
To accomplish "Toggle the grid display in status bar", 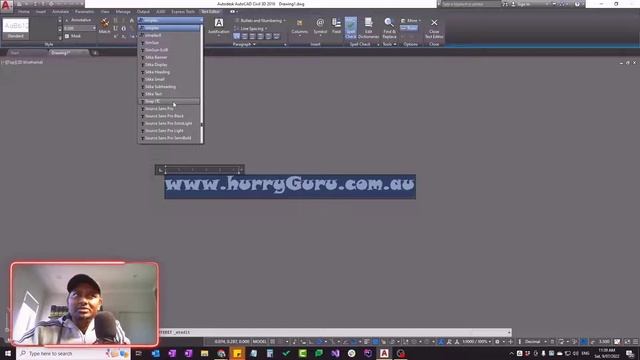I will [x=273, y=342].
